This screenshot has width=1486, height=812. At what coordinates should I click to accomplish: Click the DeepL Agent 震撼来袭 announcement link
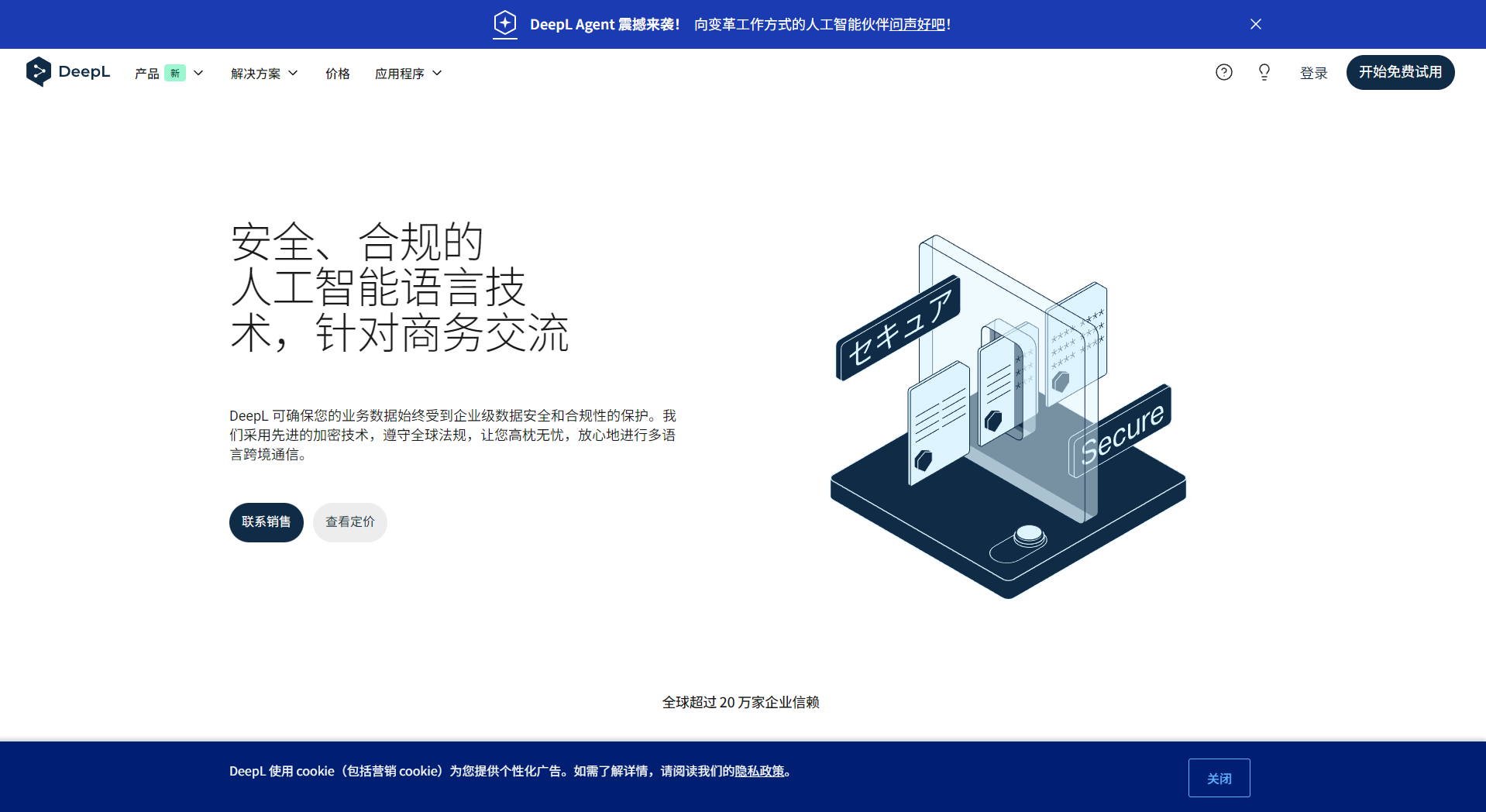(605, 24)
